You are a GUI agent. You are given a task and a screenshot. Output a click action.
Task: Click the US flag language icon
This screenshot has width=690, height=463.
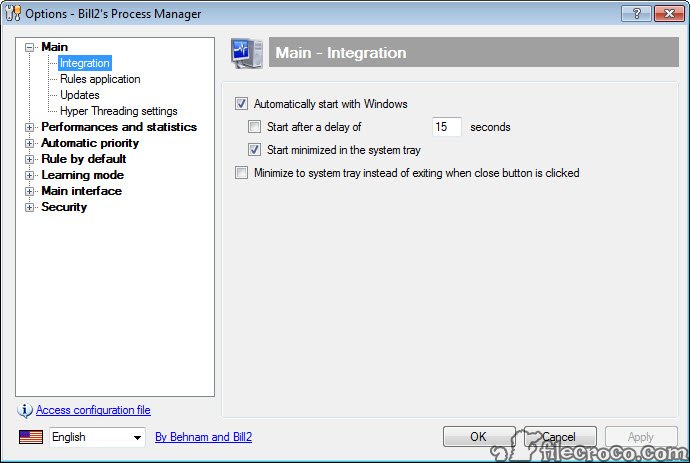(x=31, y=437)
